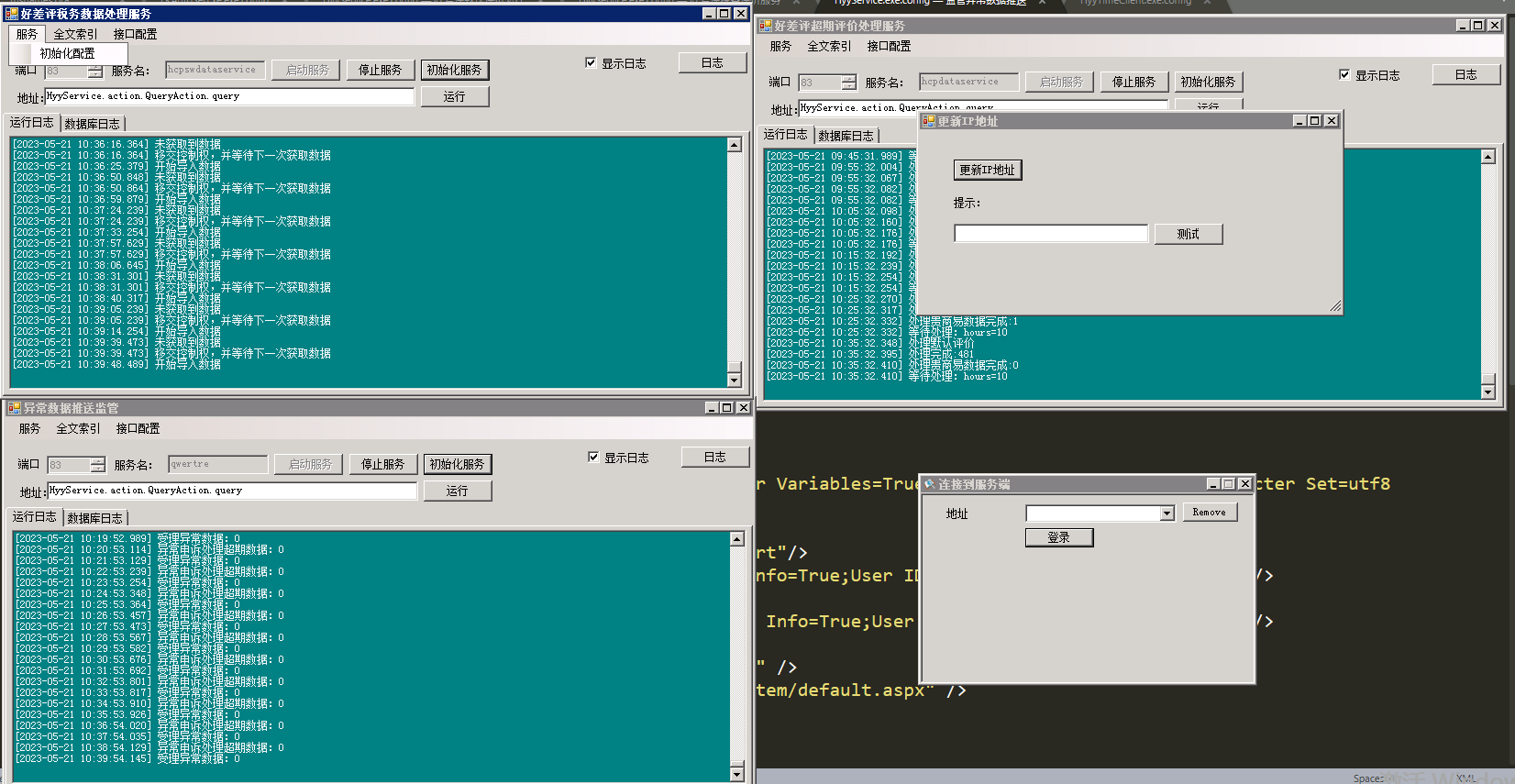Image resolution: width=1515 pixels, height=784 pixels.
Task: Open 日志 button in 超期评价处理 window
Action: [x=1466, y=74]
